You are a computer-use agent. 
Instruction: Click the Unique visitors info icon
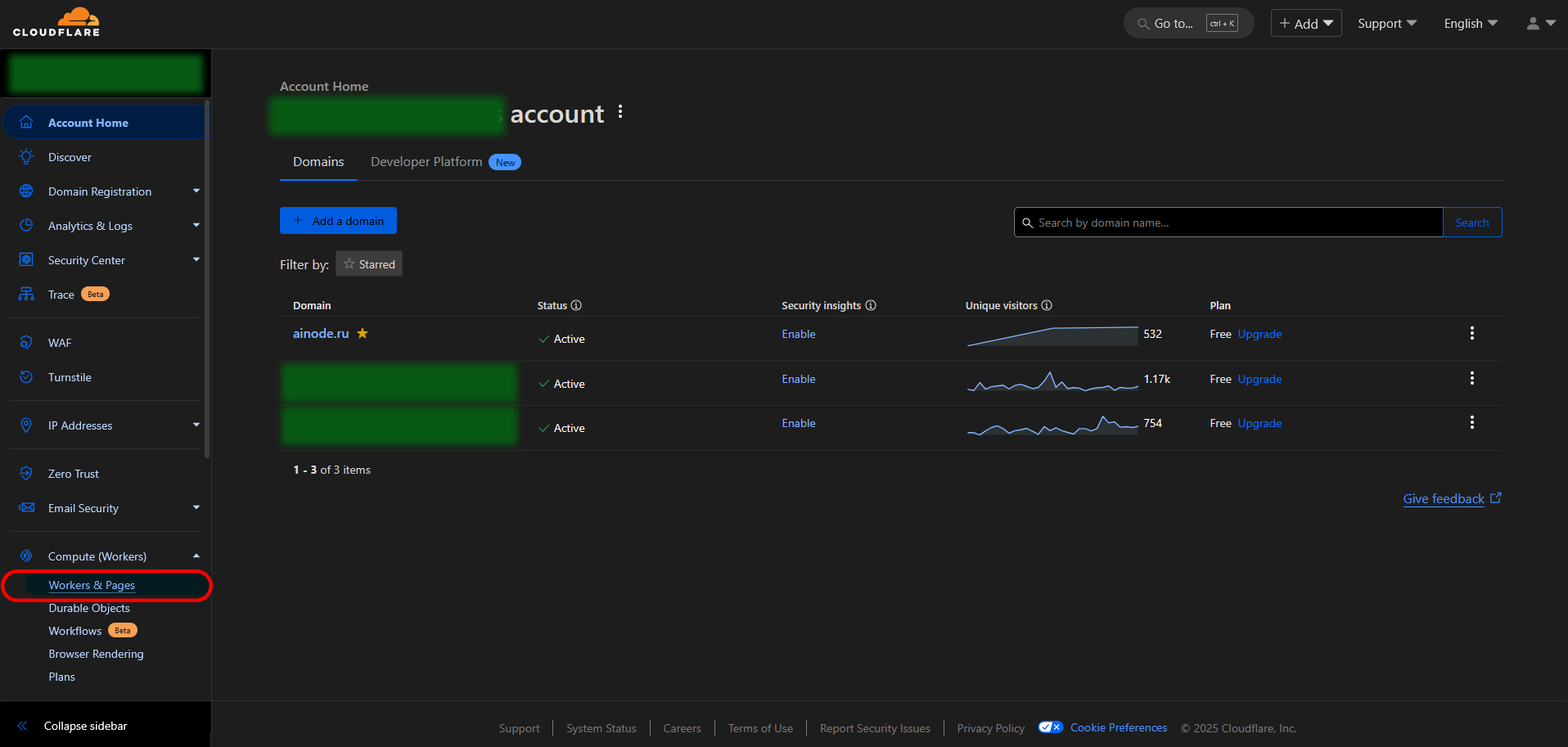[1047, 305]
